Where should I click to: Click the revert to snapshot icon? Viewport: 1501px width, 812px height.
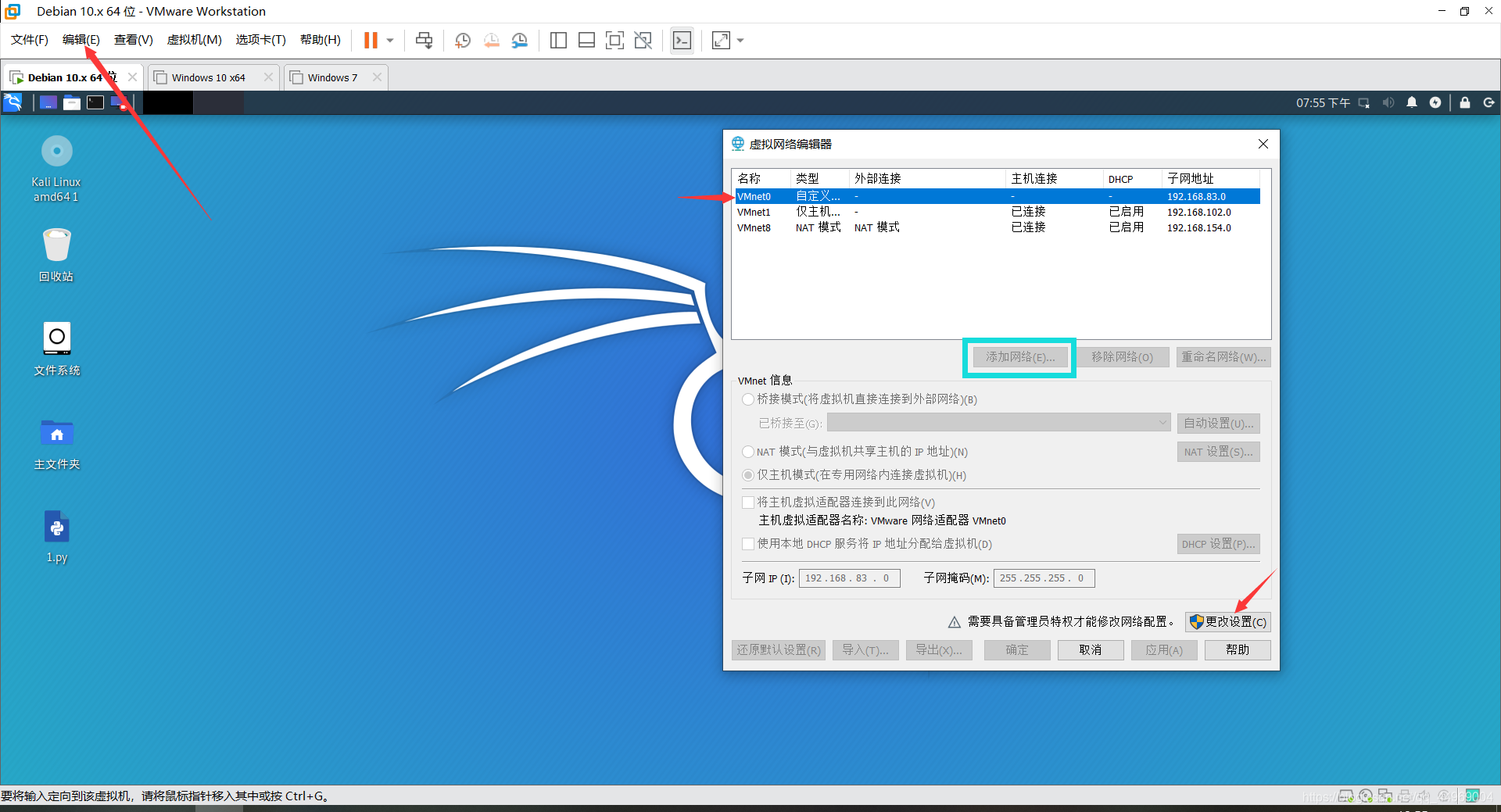491,40
